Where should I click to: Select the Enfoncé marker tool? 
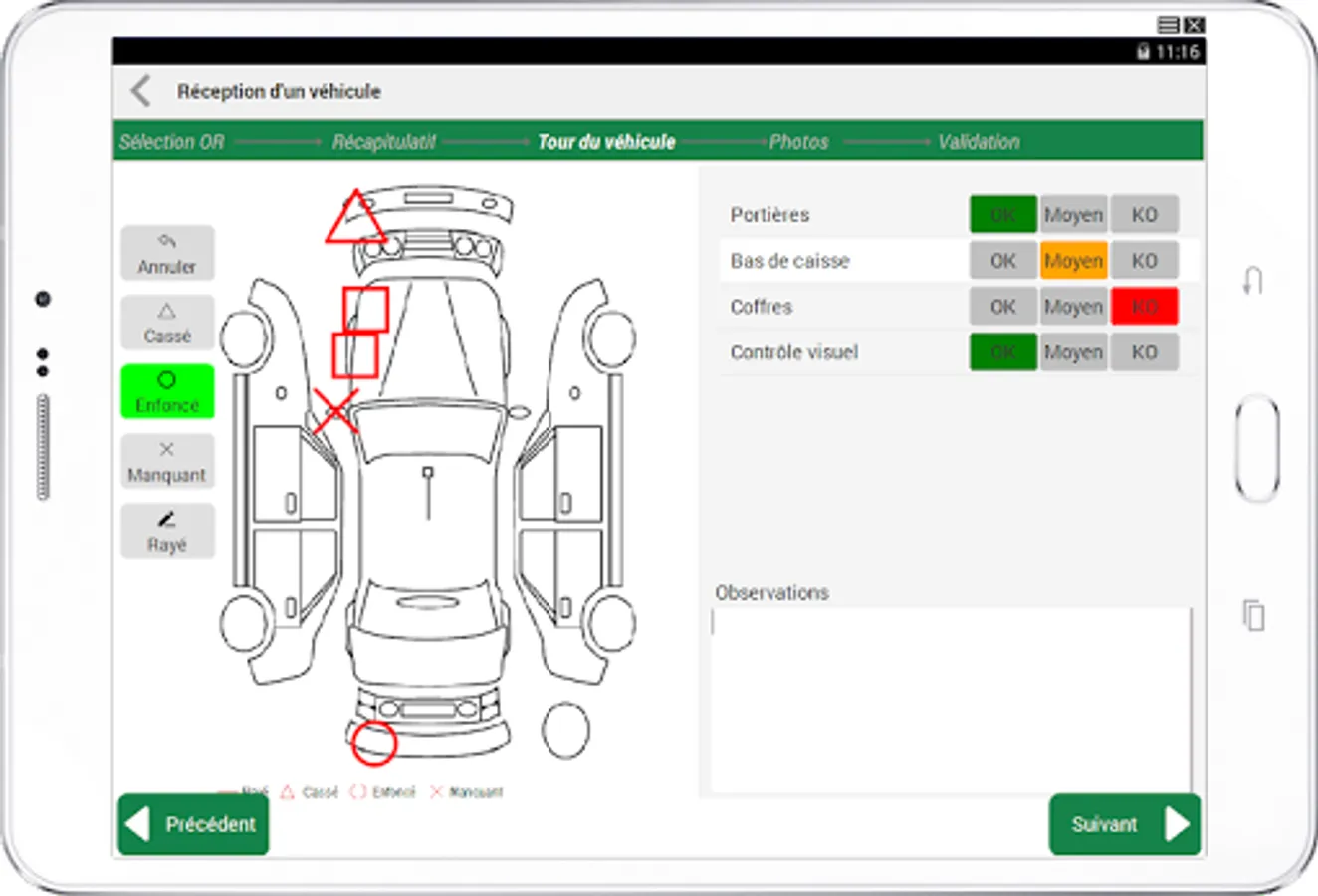coord(166,391)
